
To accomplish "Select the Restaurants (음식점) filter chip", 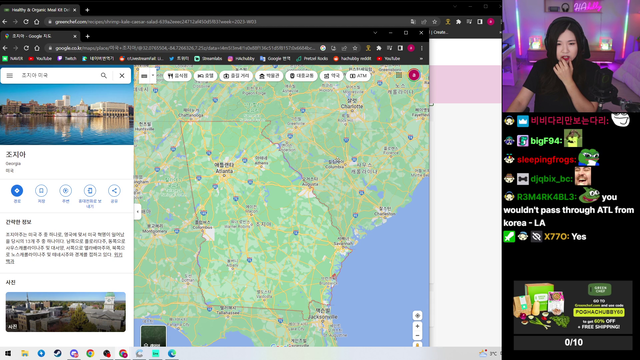I will pyautogui.click(x=178, y=76).
